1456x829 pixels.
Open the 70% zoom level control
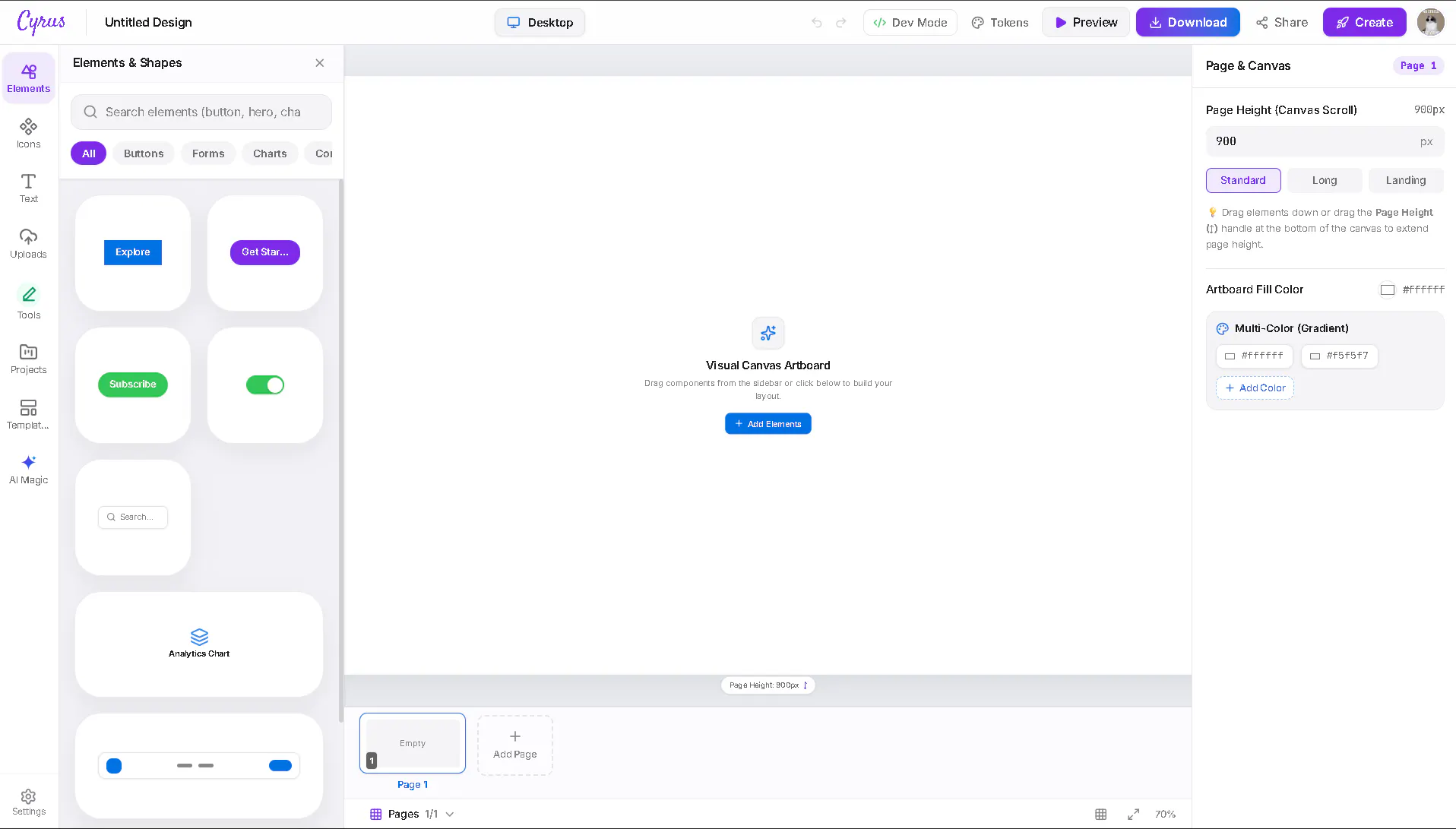[x=1165, y=814]
